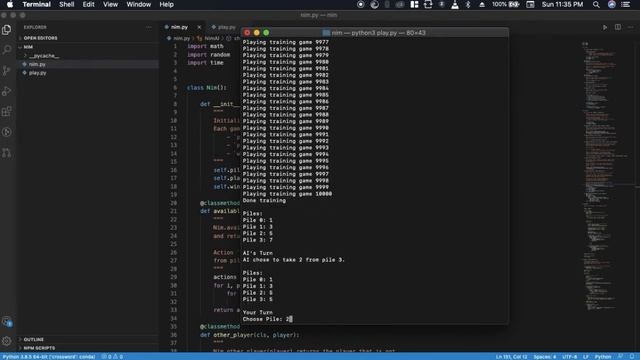Change the Python language mode in the status bar
Image resolution: width=640 pixels, height=360 pixels.
pos(602,357)
